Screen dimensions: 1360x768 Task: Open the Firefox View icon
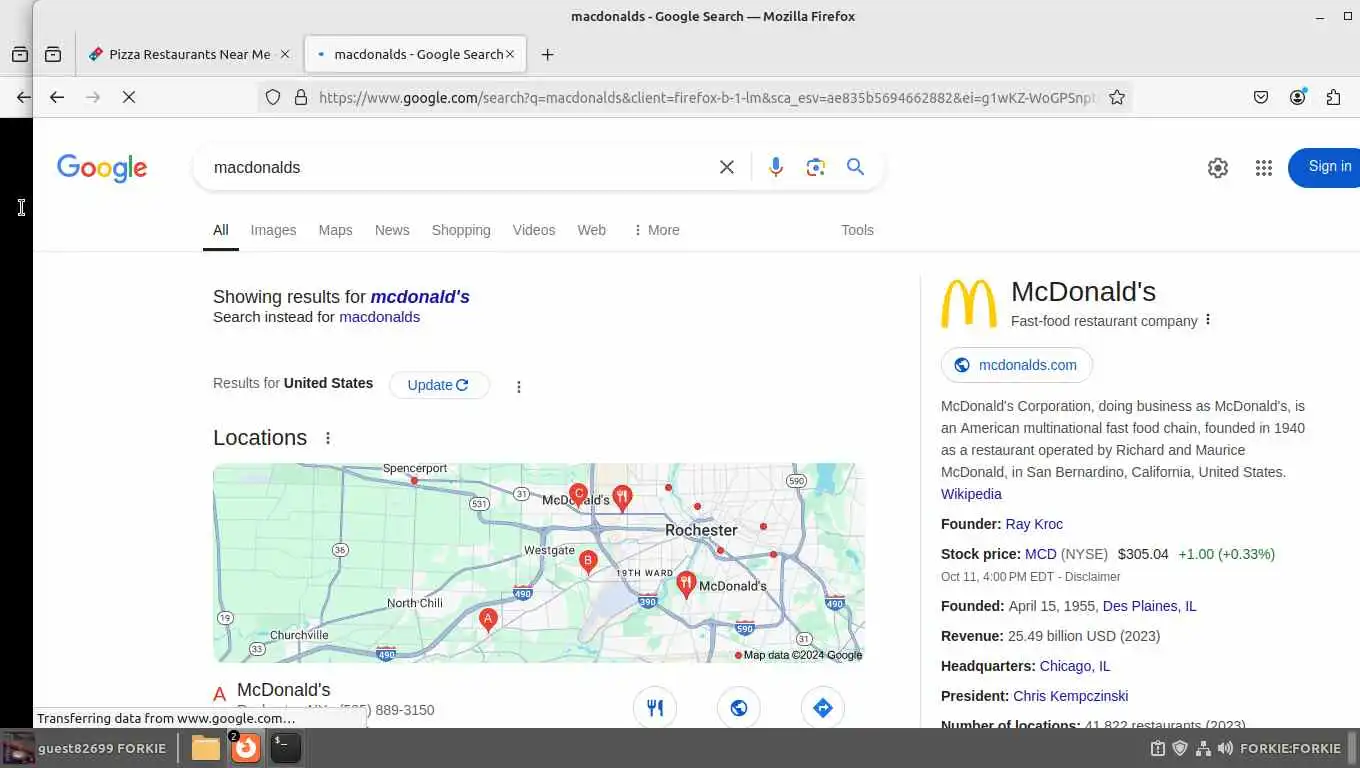pyautogui.click(x=53, y=54)
